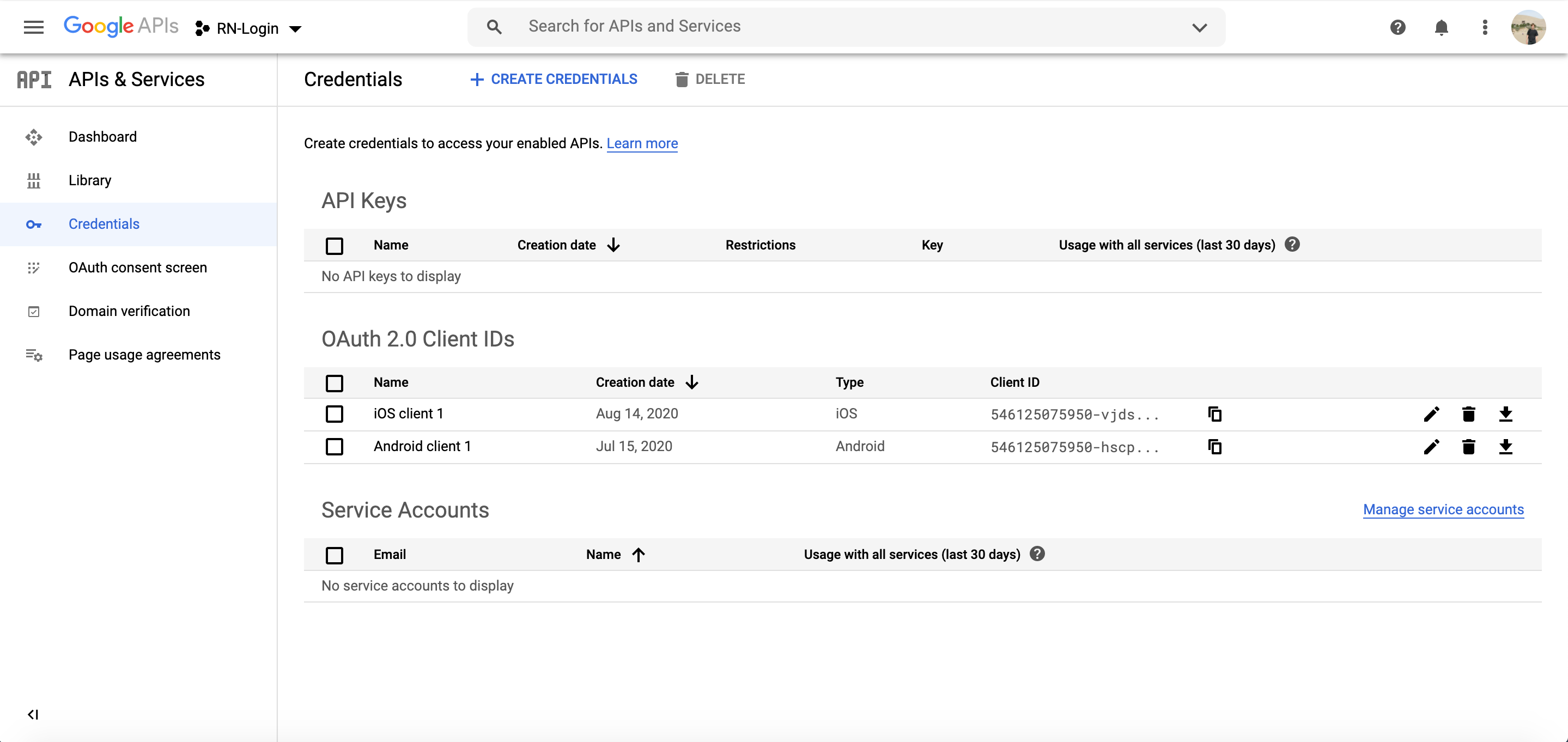Click the 'Aug 14, 2020' date cell

click(637, 414)
